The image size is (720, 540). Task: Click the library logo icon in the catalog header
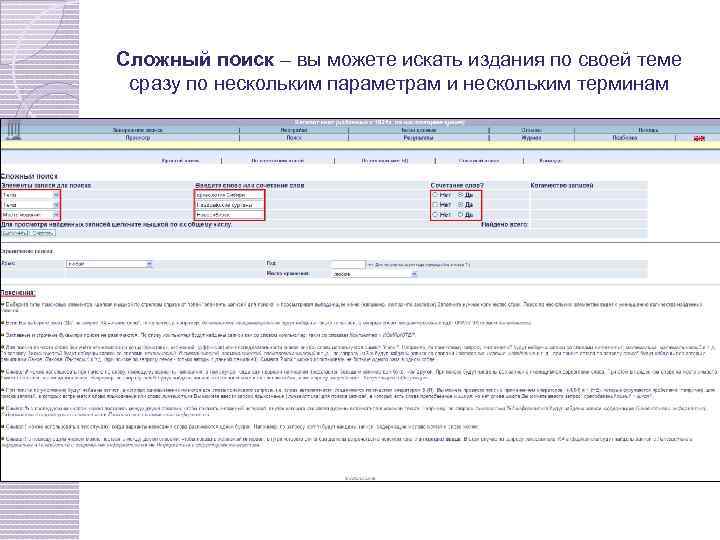pyautogui.click(x=13, y=130)
